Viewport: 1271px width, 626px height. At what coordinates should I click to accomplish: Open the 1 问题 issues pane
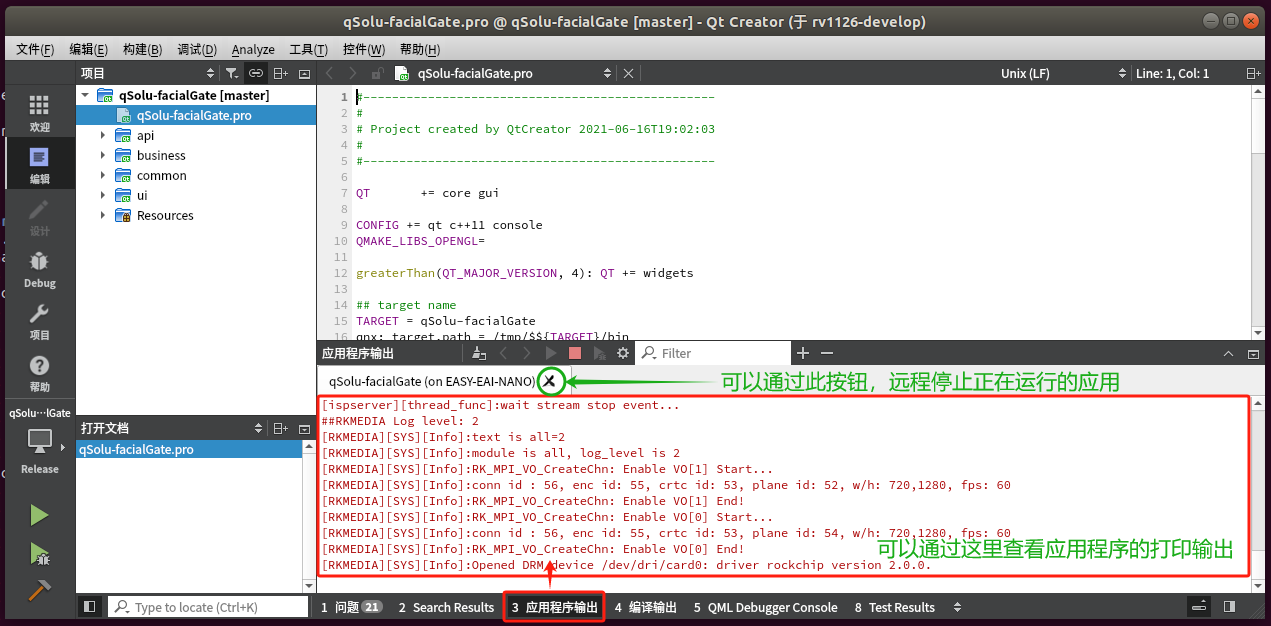(x=351, y=607)
